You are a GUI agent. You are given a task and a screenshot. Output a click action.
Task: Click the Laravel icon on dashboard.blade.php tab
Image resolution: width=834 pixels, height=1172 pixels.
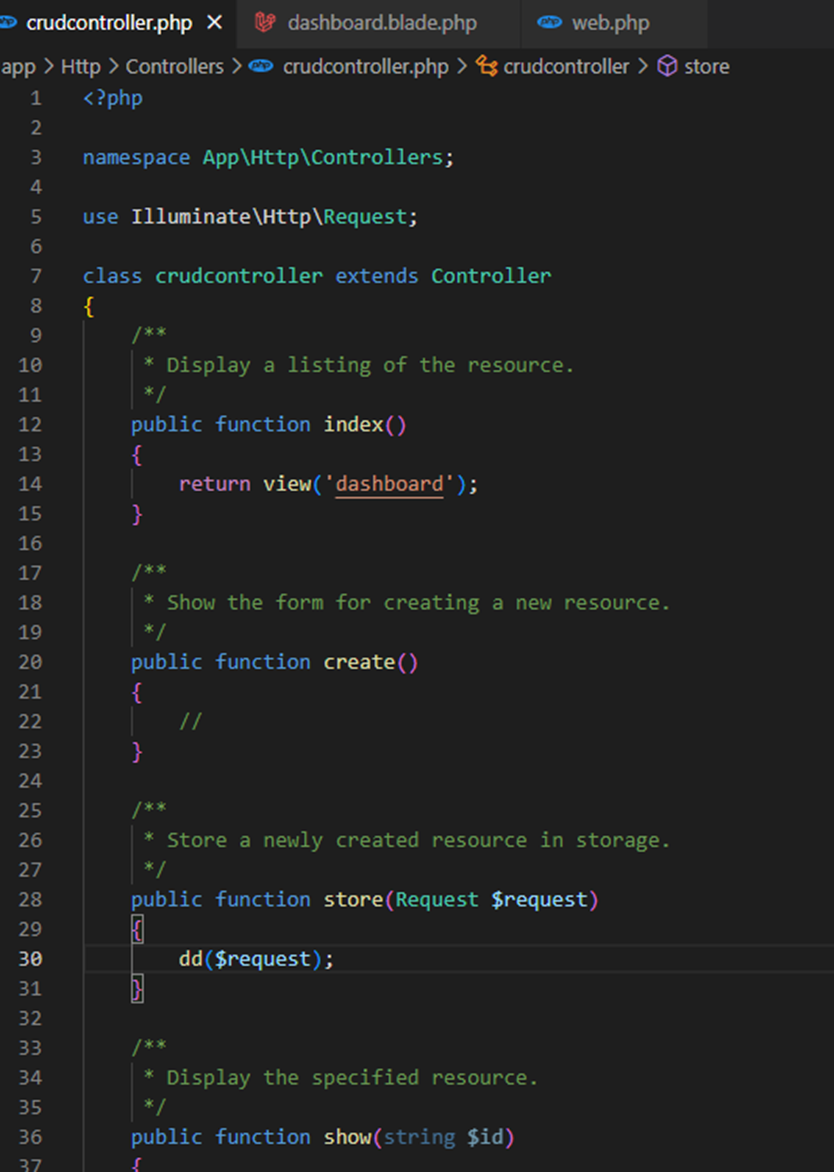pos(265,22)
